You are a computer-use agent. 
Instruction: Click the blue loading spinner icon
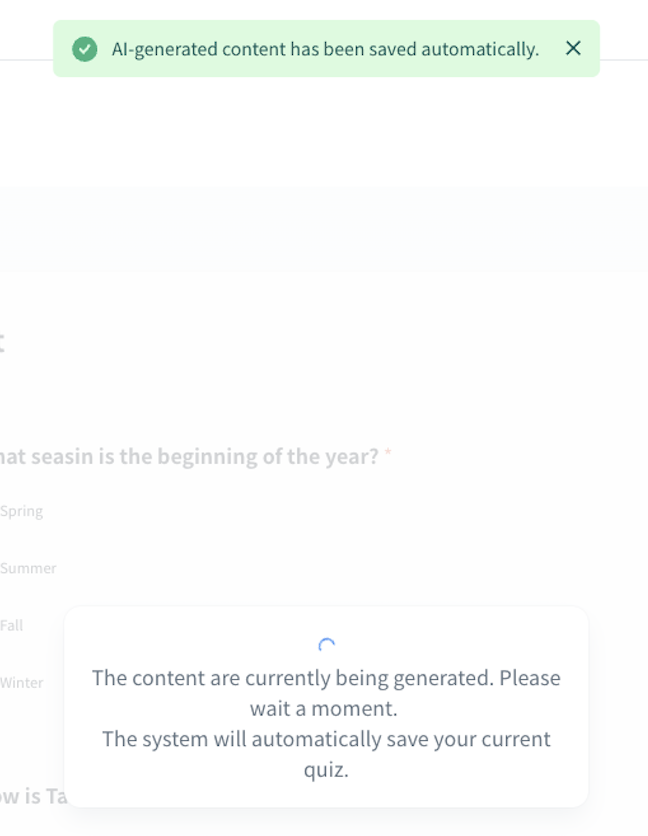(x=326, y=646)
